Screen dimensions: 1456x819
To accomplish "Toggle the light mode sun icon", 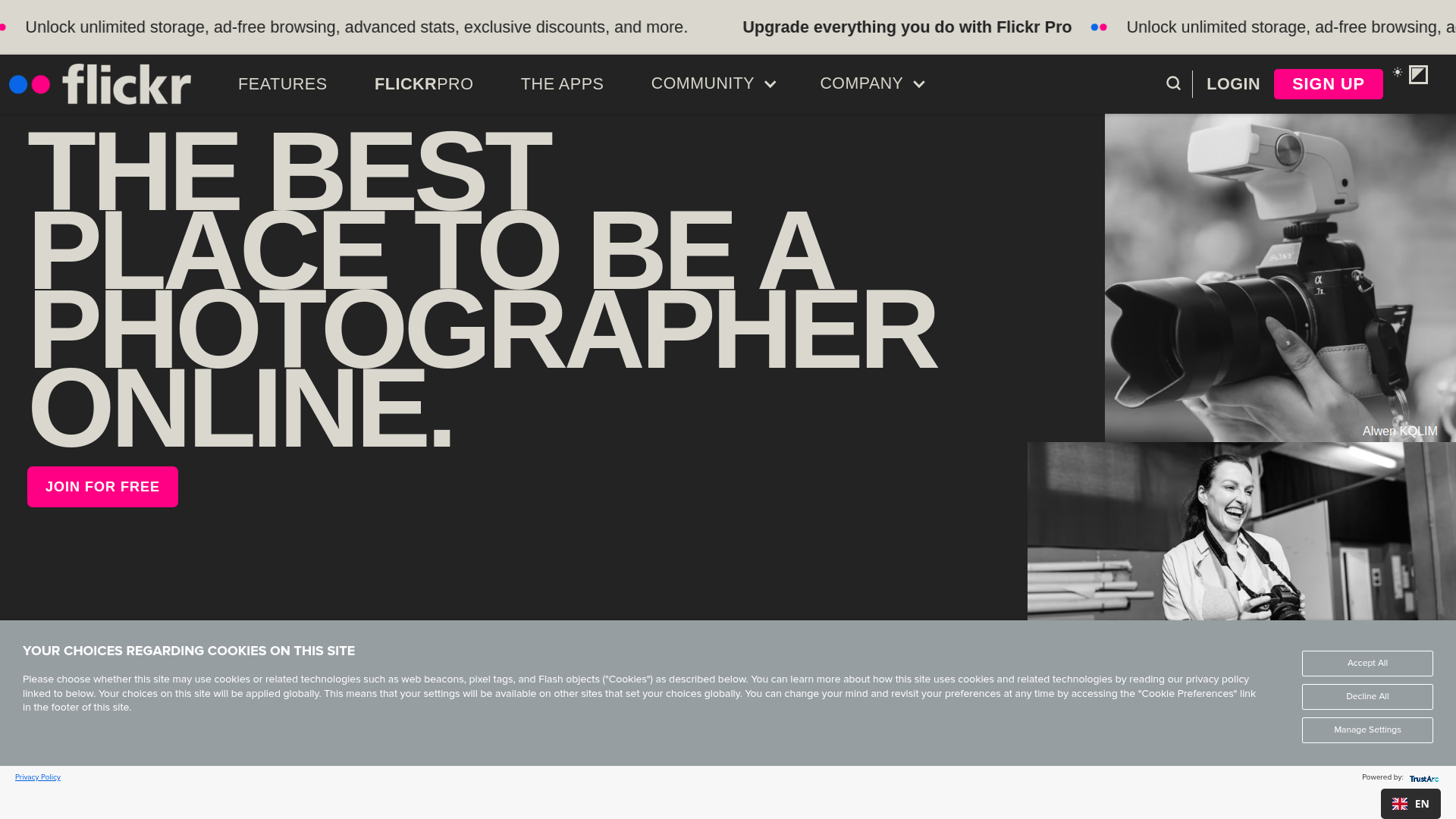I will click(x=1398, y=73).
